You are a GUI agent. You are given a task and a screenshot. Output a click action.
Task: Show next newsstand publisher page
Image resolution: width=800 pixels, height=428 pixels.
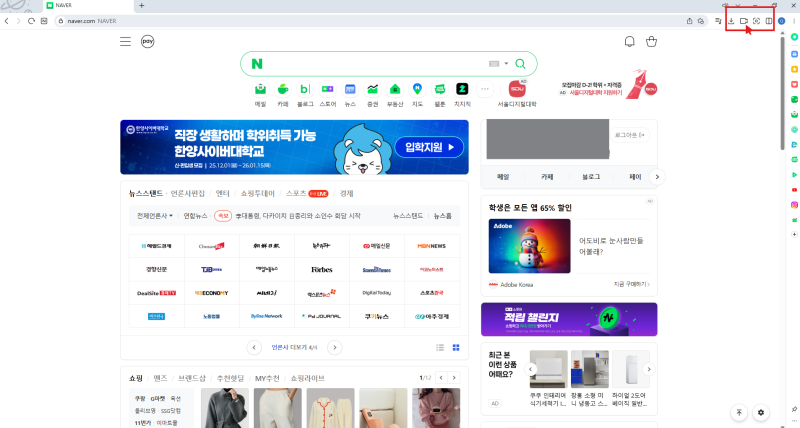[x=335, y=347]
